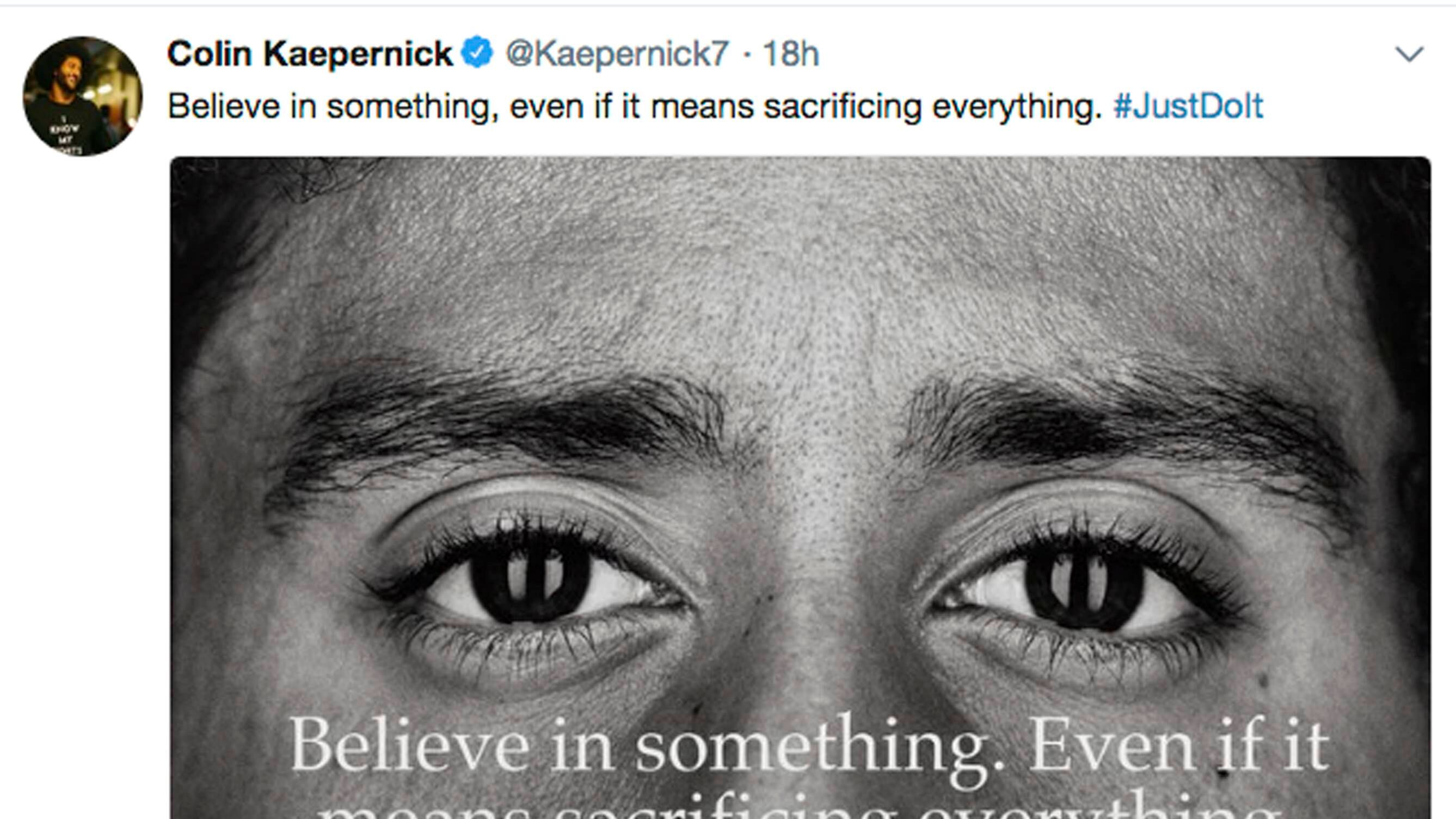Open the #JustDoIt hashtag link
The width and height of the screenshot is (1456, 819).
point(1188,106)
